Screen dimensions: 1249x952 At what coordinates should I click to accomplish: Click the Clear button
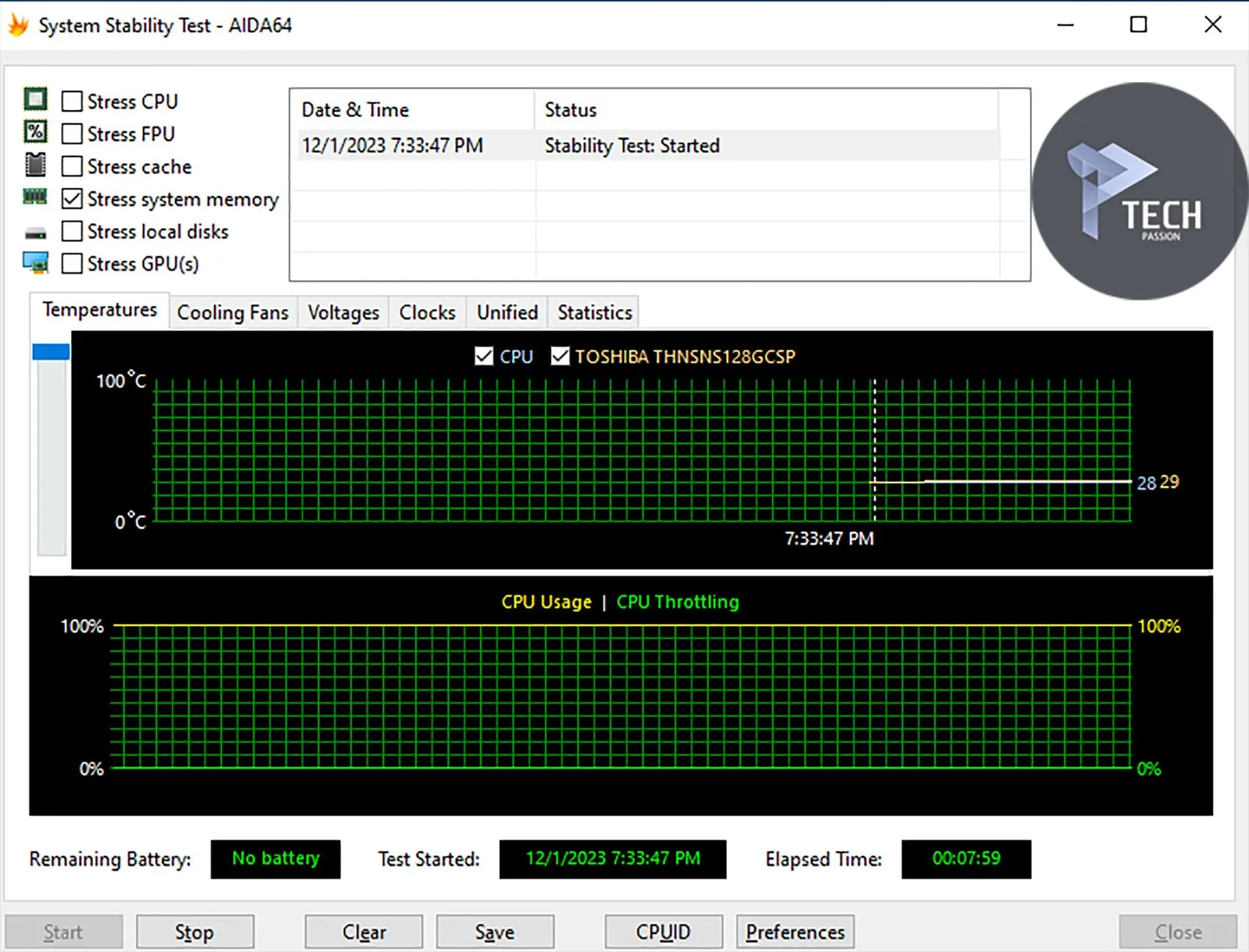pyautogui.click(x=364, y=932)
